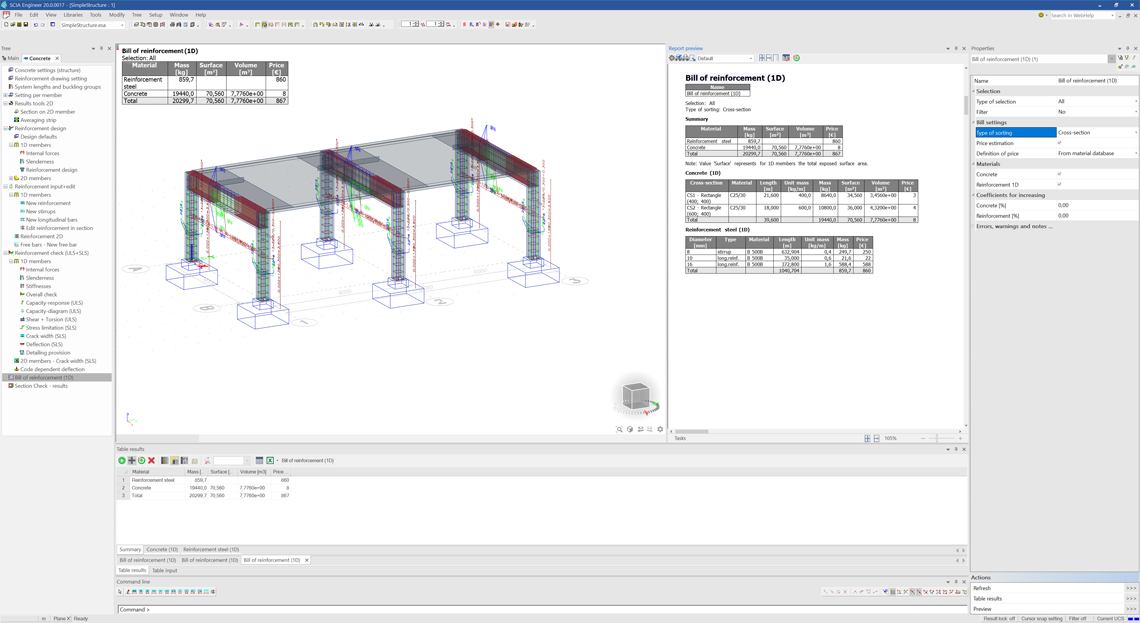1140x623 pixels.
Task: Click the red X delete icon in Table results
Action: pos(151,460)
